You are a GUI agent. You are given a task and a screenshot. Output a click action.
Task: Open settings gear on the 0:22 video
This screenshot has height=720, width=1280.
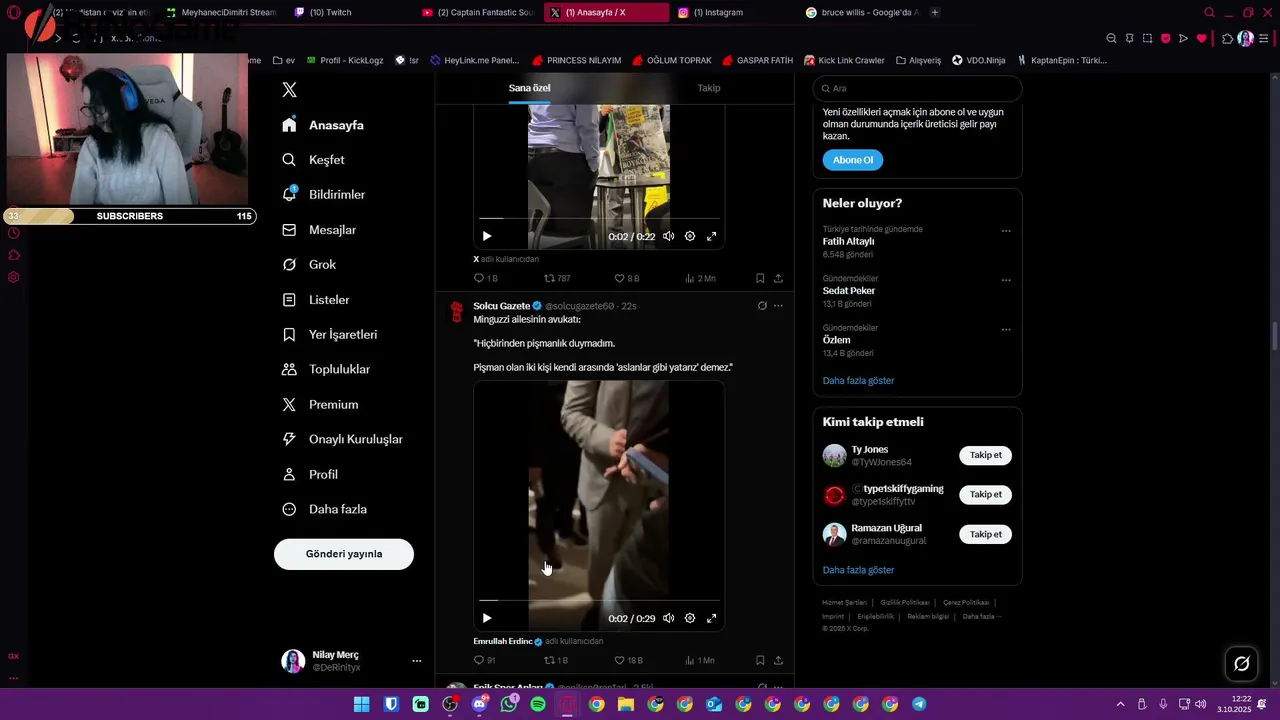tap(690, 236)
